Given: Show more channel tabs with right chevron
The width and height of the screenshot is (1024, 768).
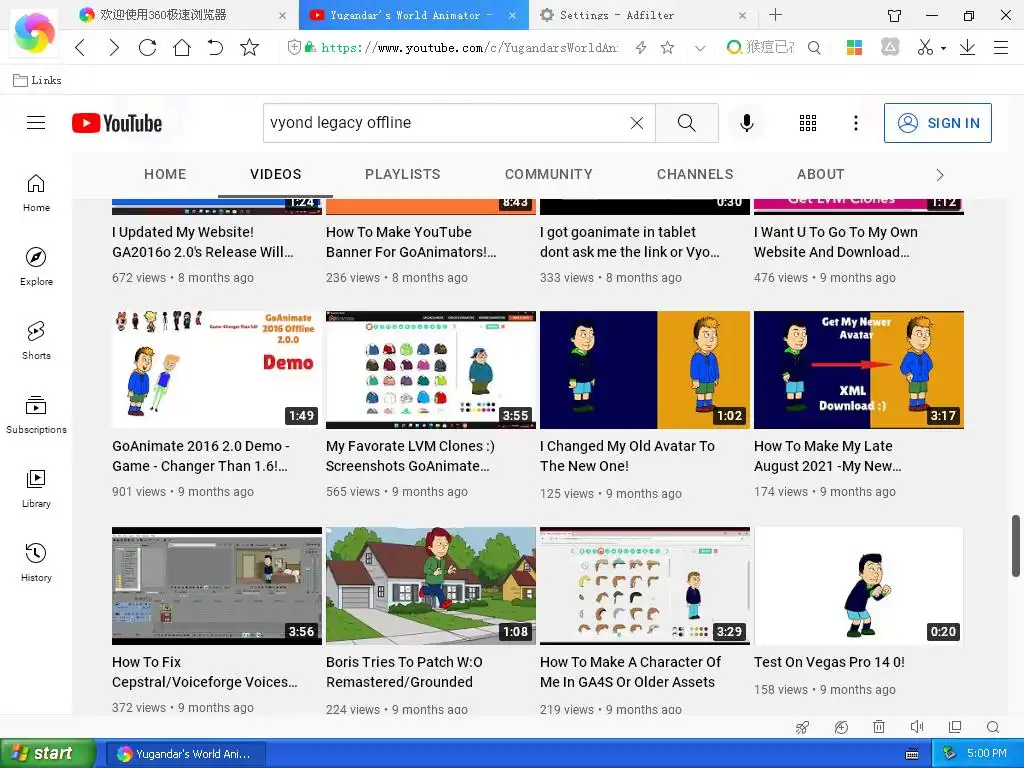Looking at the screenshot, I should (x=940, y=174).
